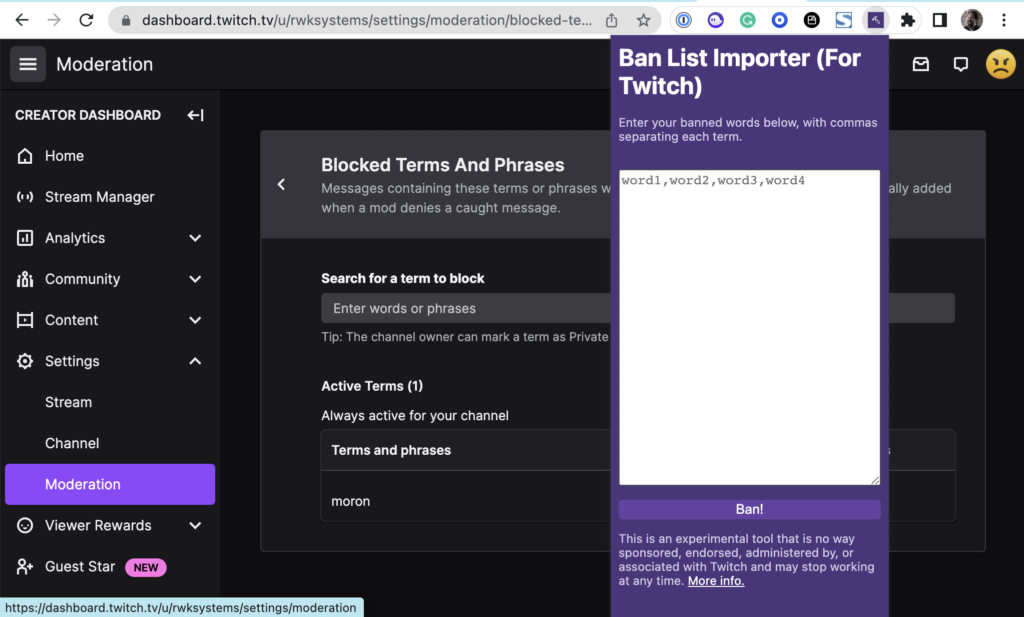Expand the Viewer Rewards chevron
Screen dimensions: 1024x617
[195, 526]
